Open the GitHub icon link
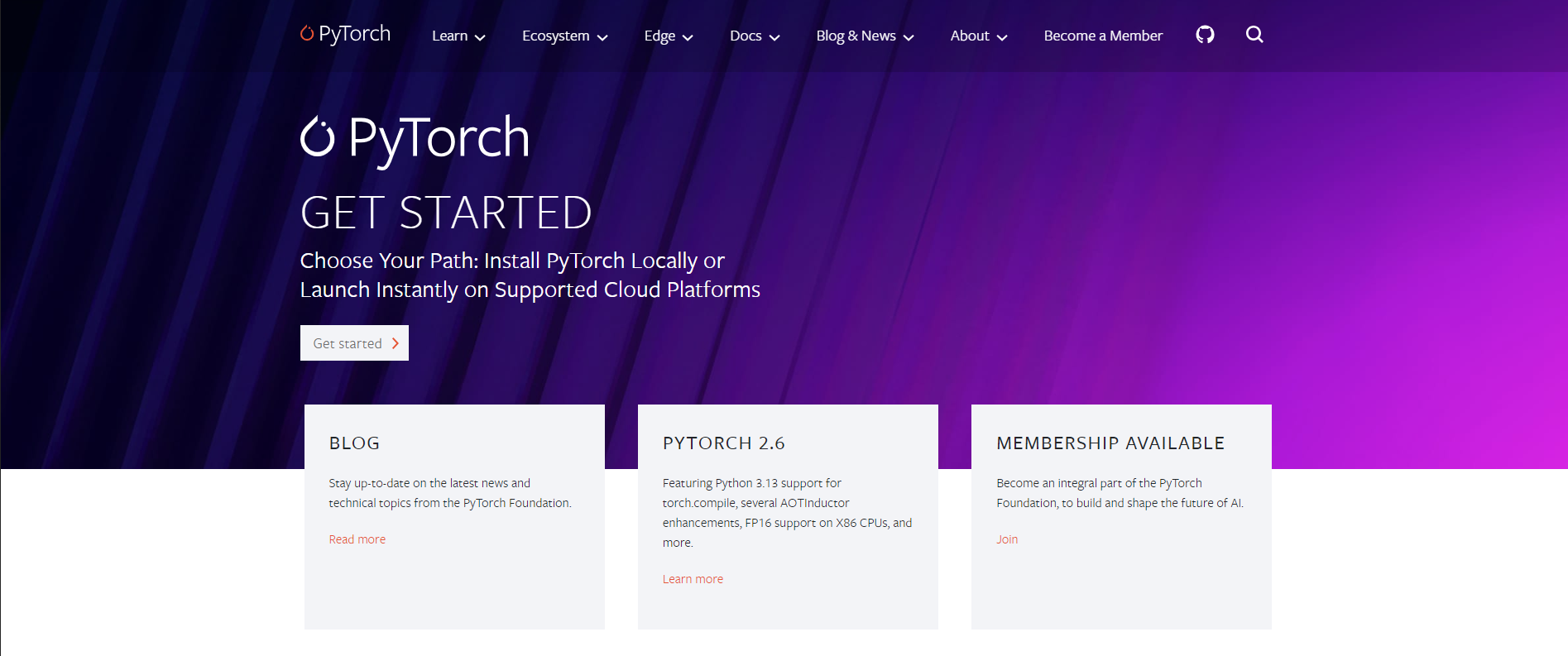Image resolution: width=1568 pixels, height=656 pixels. click(1205, 35)
